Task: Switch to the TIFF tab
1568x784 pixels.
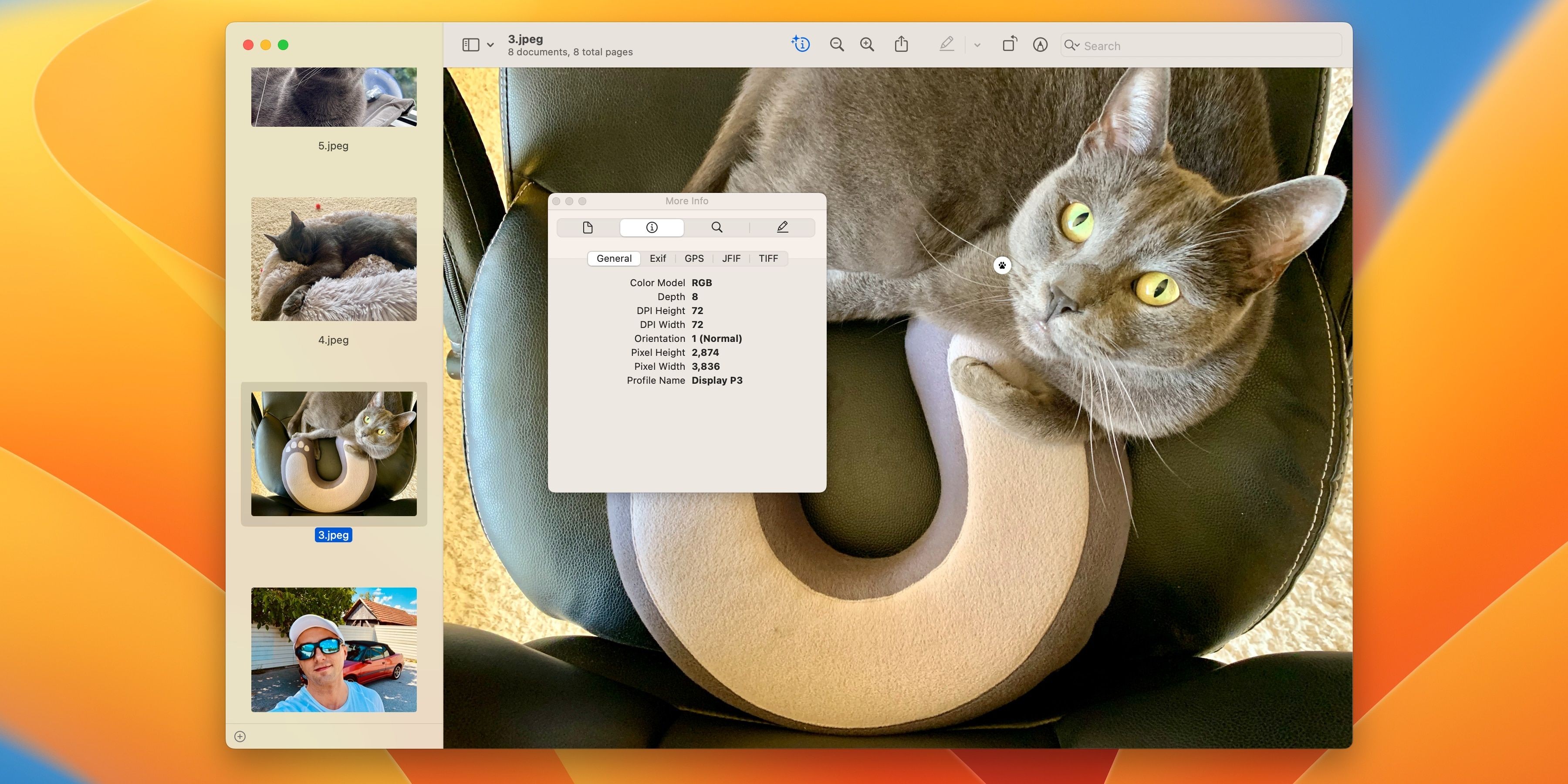Action: pyautogui.click(x=768, y=259)
